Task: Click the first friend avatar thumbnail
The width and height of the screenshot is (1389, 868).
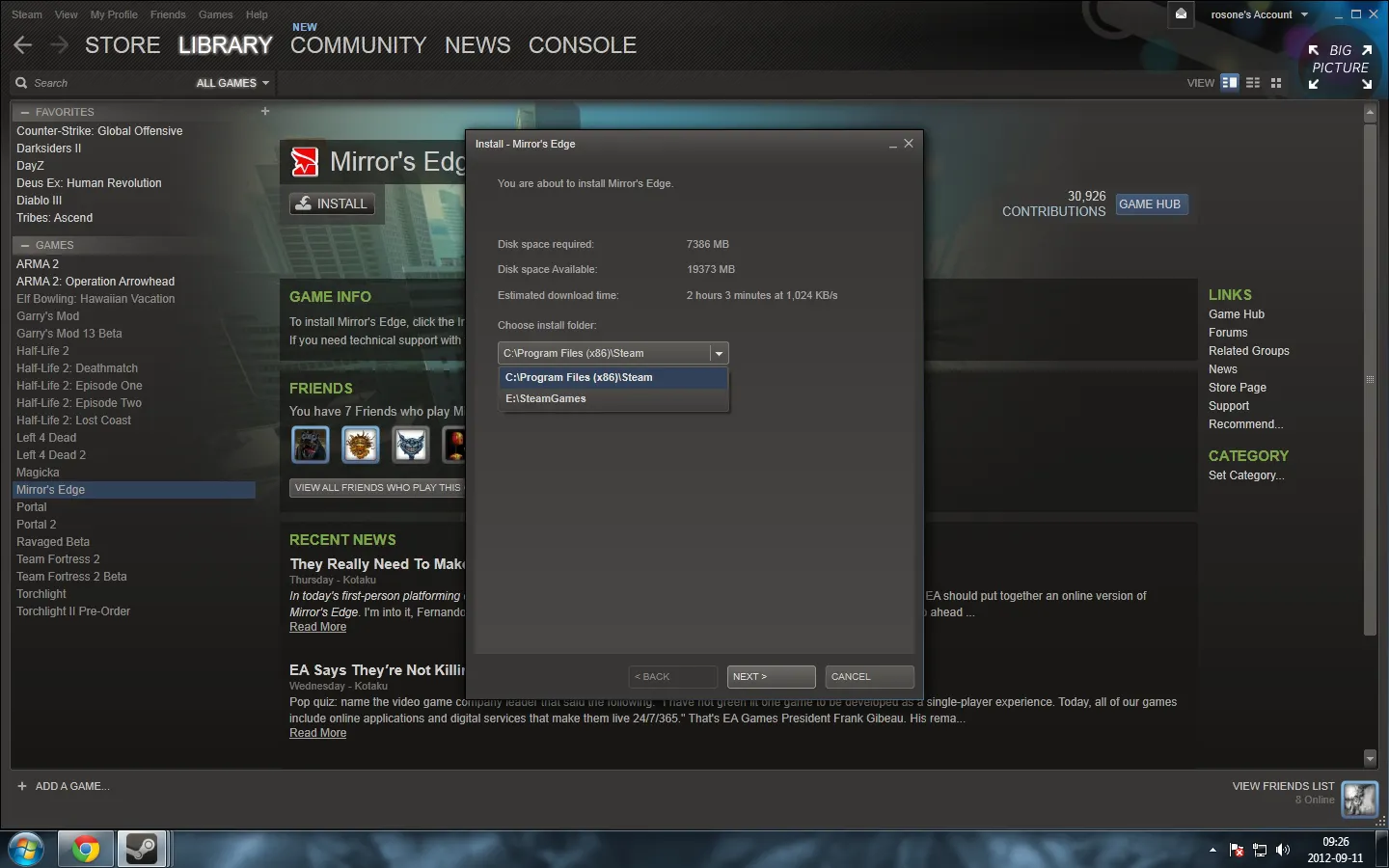Action: click(311, 445)
